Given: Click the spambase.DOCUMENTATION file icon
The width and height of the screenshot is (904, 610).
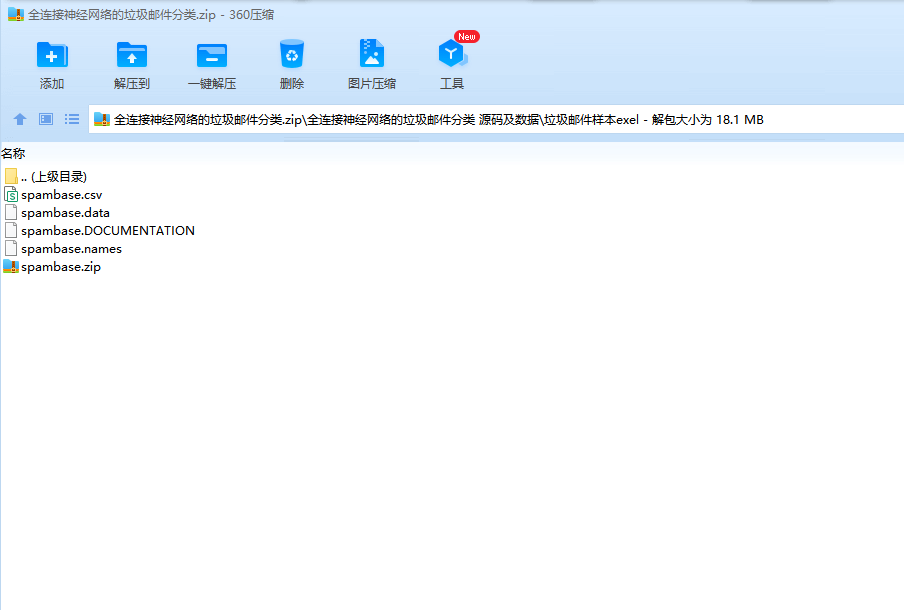Looking at the screenshot, I should click(x=11, y=230).
